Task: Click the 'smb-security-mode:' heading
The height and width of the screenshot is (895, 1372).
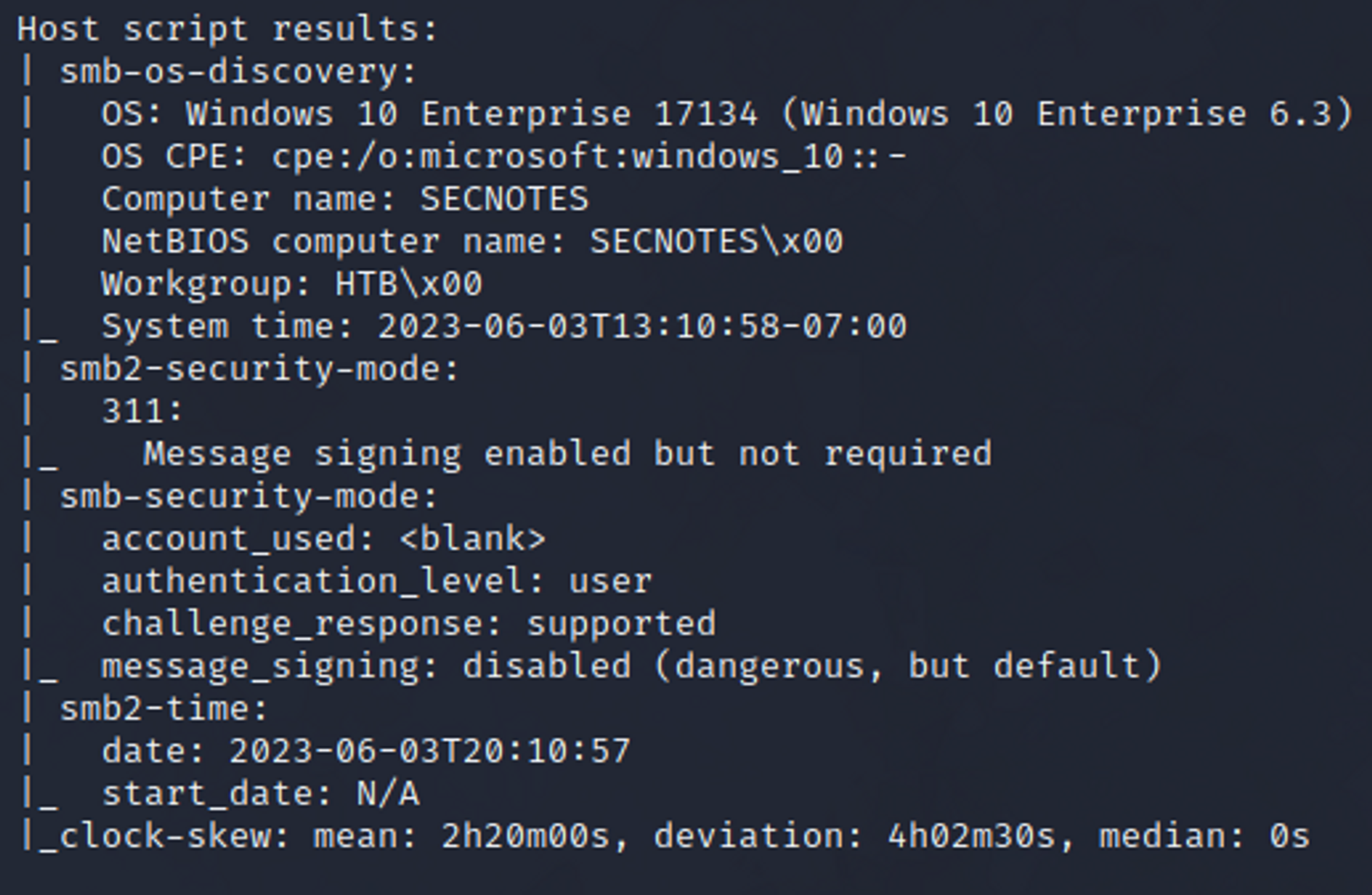Action: [x=249, y=497]
